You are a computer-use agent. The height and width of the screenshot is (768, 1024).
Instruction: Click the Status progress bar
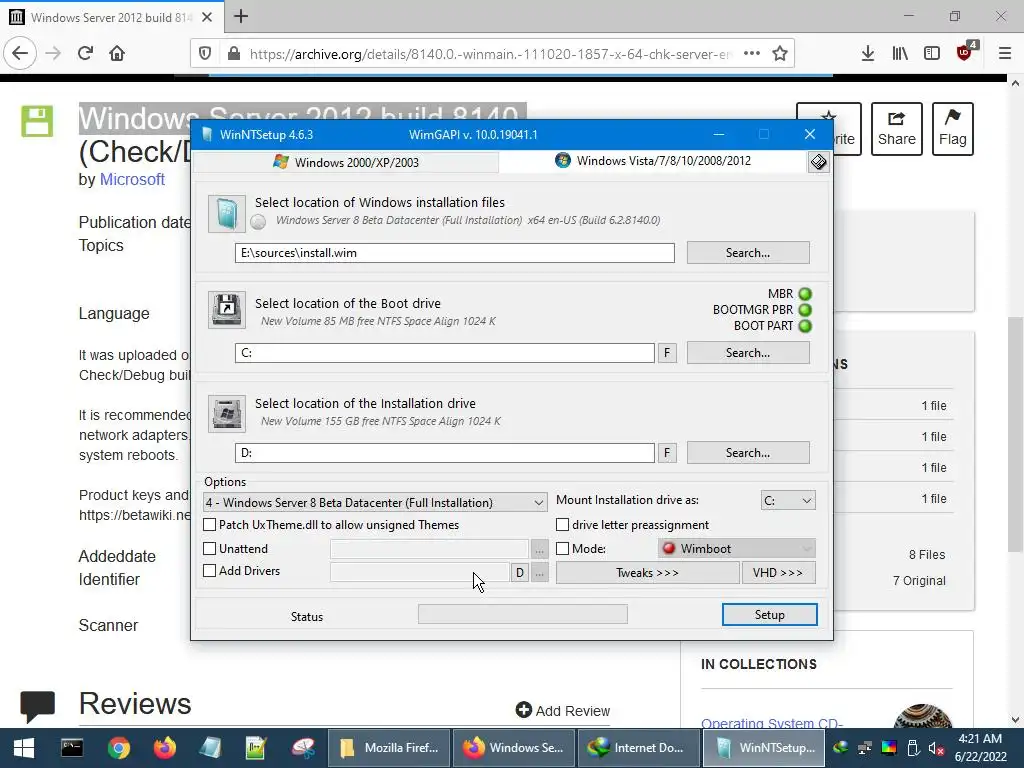click(522, 614)
